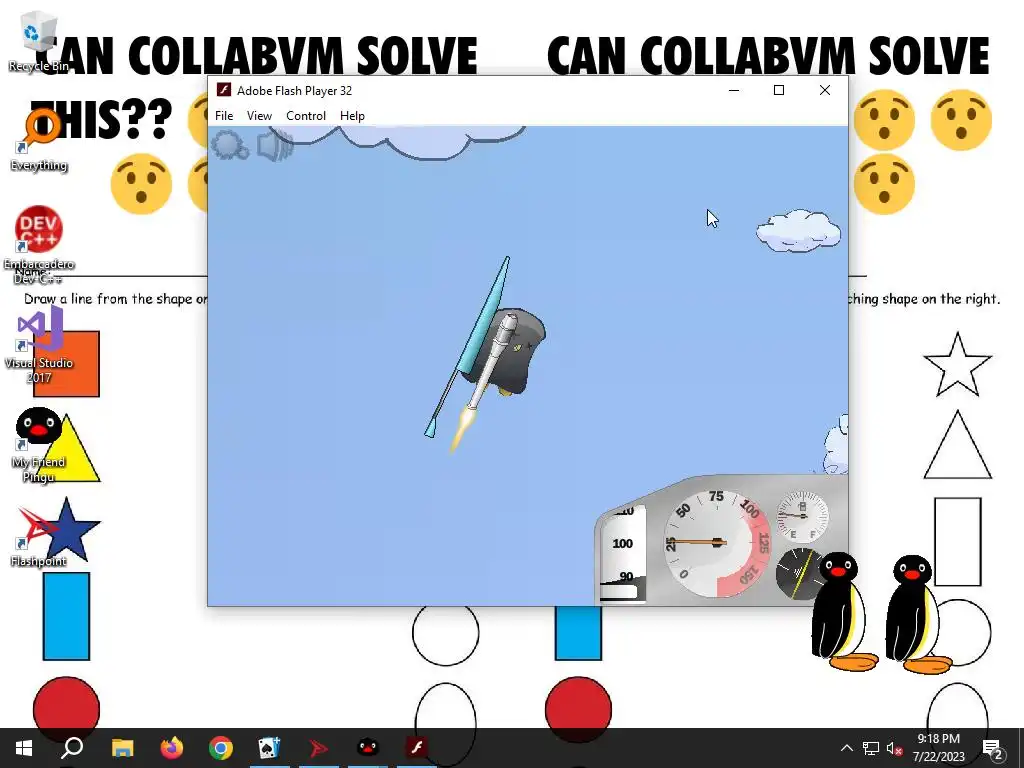Click the taskbar search magnifier

[x=72, y=748]
